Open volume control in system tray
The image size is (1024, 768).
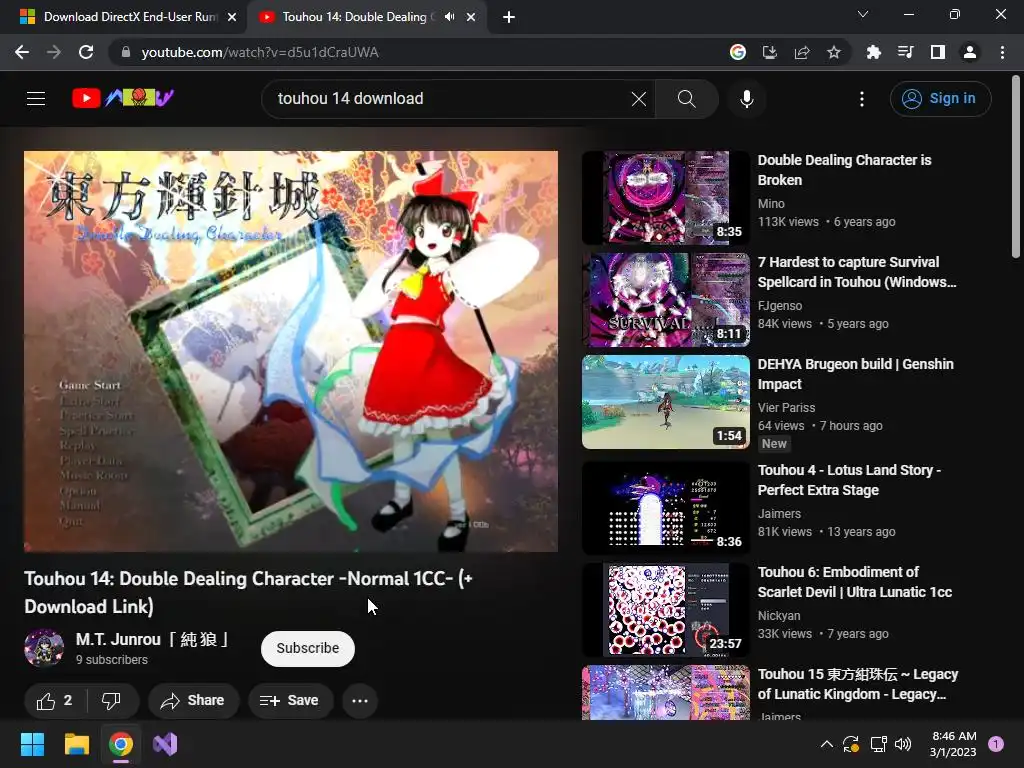(x=903, y=744)
